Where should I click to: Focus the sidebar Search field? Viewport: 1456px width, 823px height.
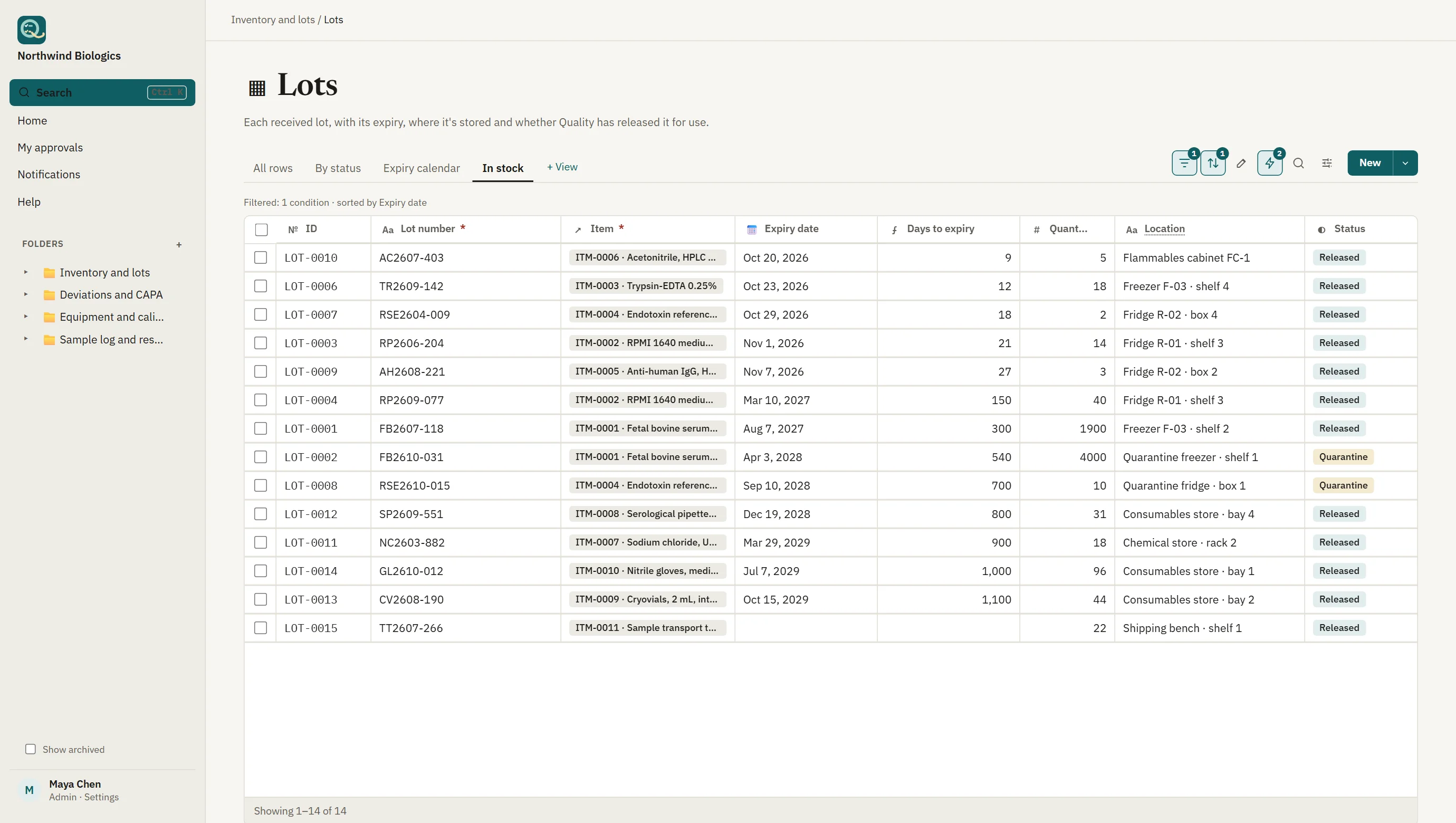tap(102, 93)
